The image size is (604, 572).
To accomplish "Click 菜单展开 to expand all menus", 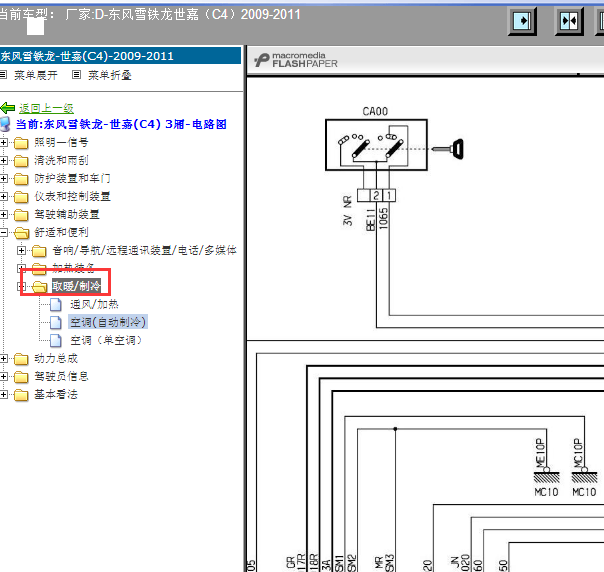I will [36, 75].
